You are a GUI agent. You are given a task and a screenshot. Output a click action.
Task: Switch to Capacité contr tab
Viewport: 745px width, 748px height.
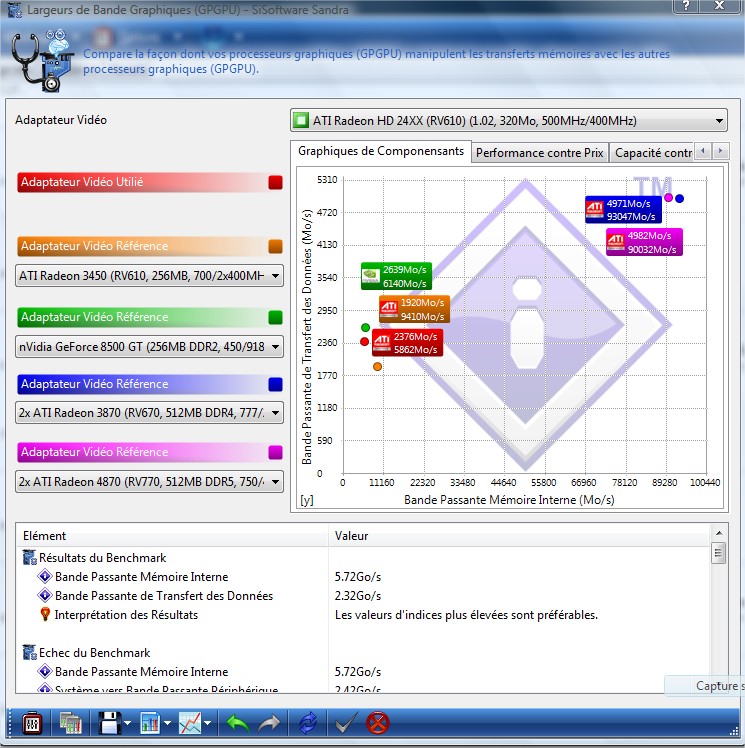coord(652,153)
